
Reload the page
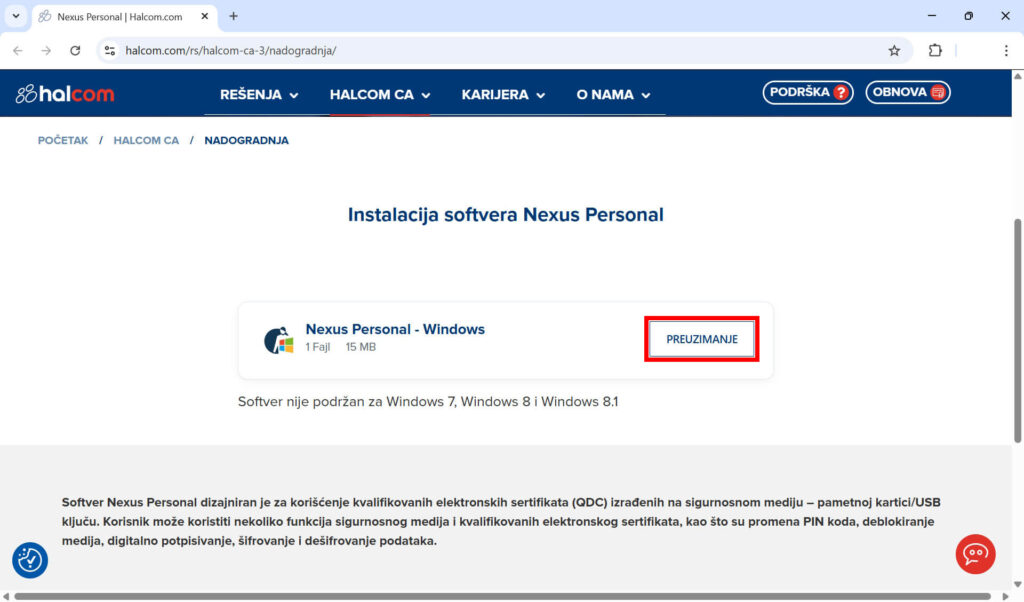click(75, 50)
